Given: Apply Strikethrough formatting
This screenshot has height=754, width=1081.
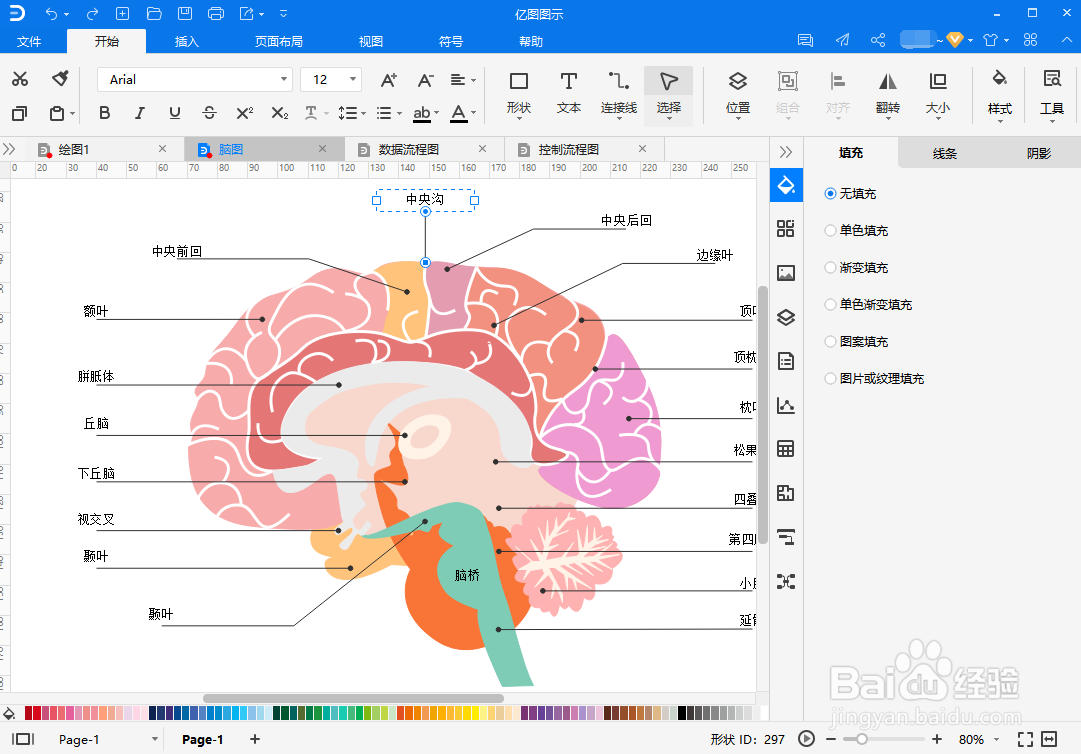Looking at the screenshot, I should (x=210, y=113).
